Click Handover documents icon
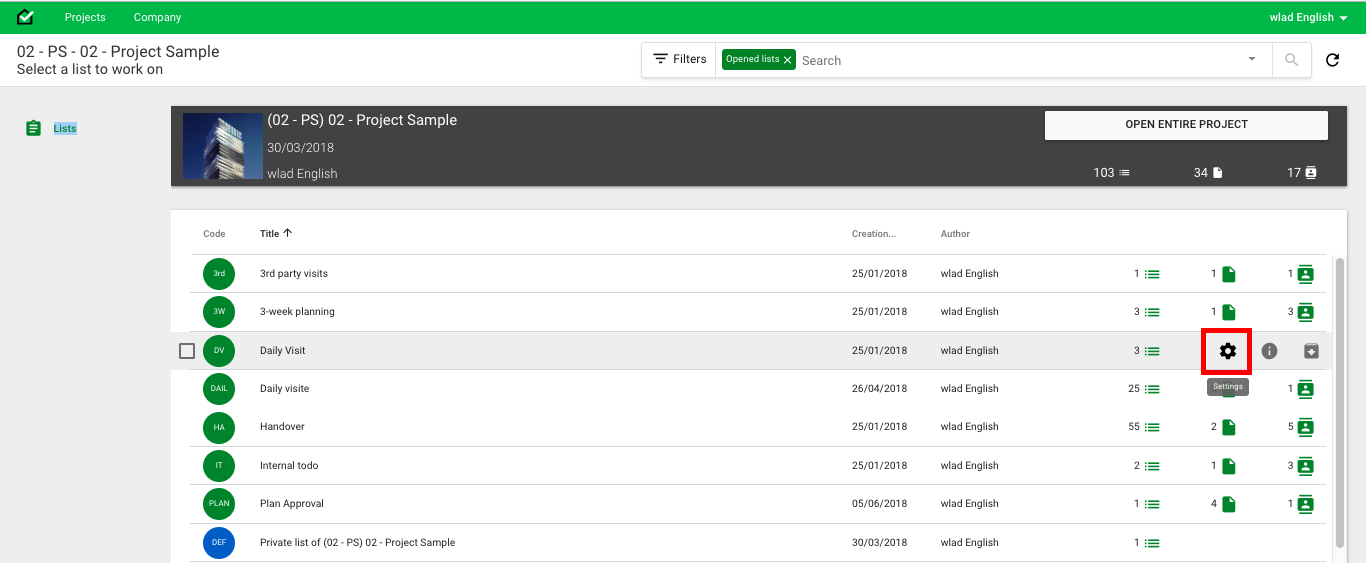This screenshot has height=563, width=1366. coord(1229,427)
